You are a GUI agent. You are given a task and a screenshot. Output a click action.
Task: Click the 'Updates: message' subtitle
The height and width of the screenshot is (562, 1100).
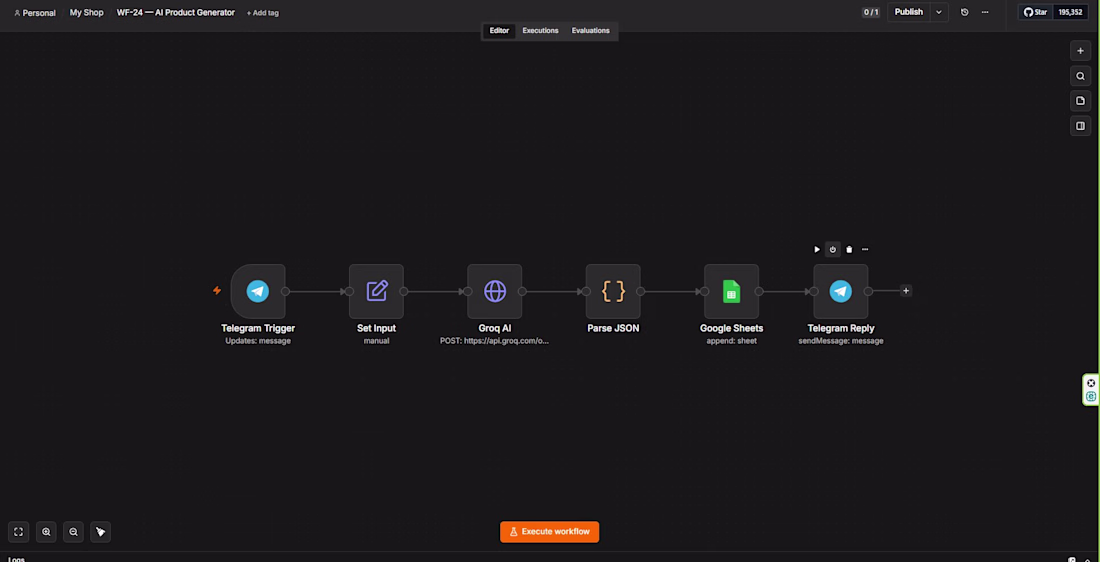[257, 341]
